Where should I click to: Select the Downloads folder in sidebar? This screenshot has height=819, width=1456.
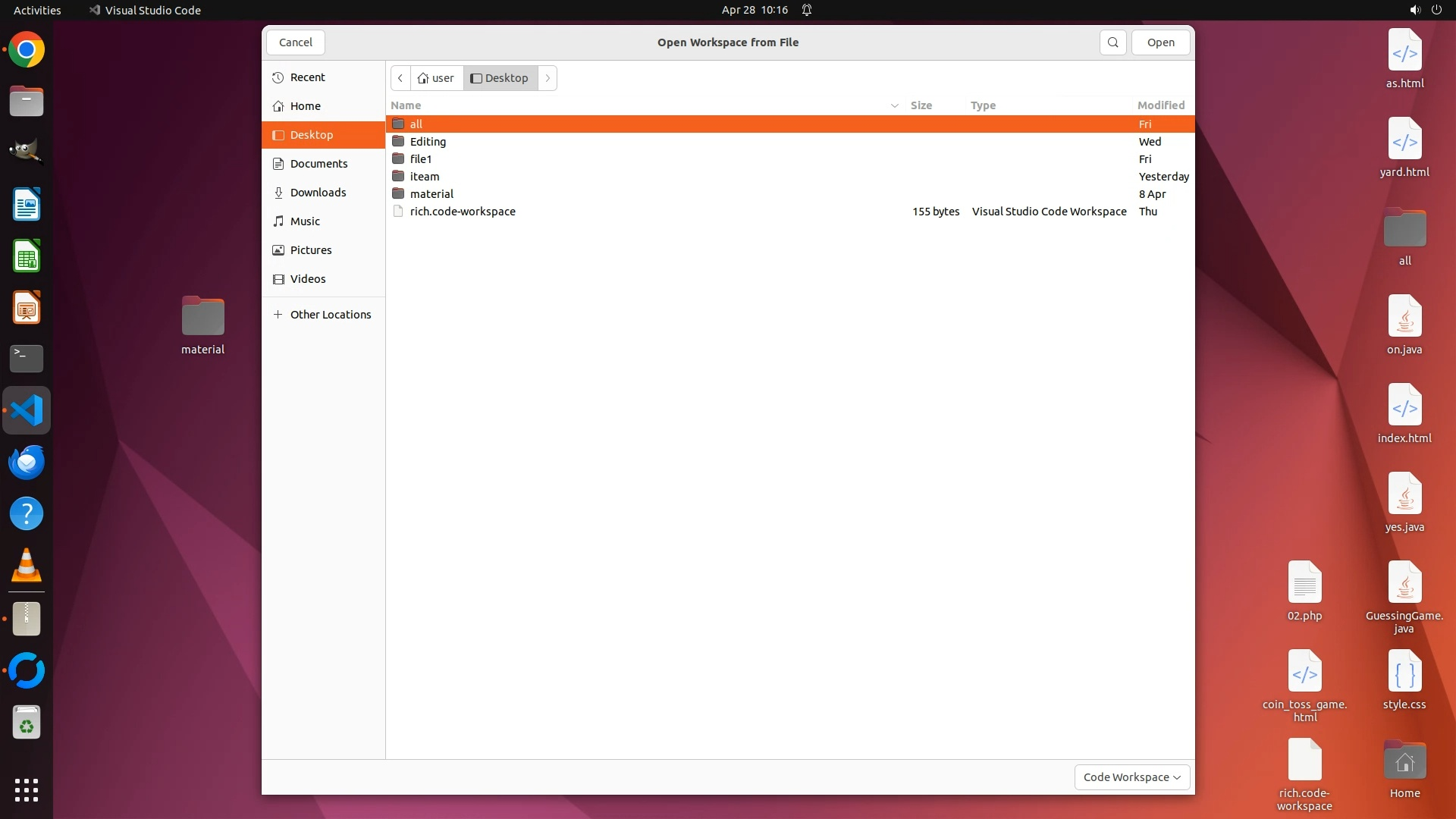[x=318, y=193]
